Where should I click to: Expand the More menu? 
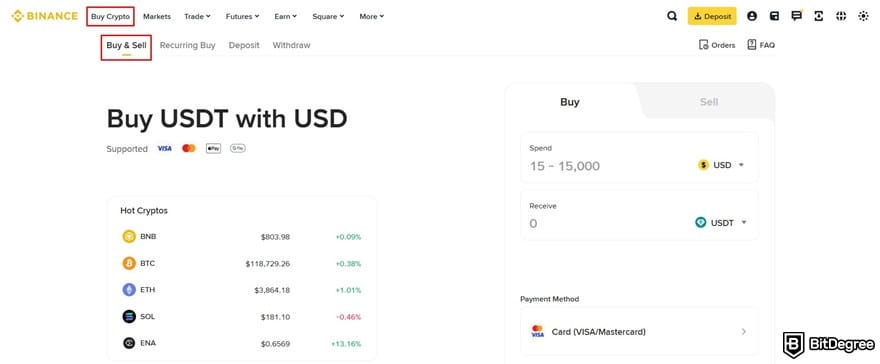[x=372, y=16]
